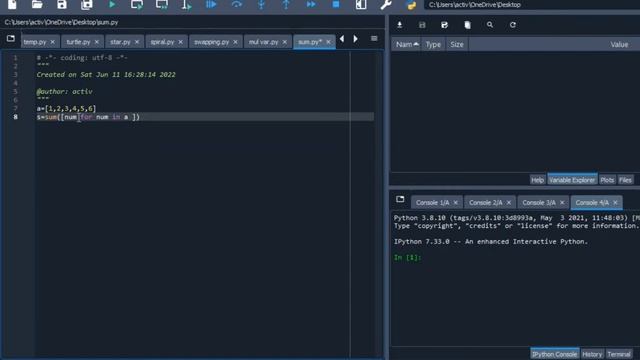Viewport: 640px width, 360px height.
Task: Switch to the Variable Explorer tab
Action: [572, 180]
